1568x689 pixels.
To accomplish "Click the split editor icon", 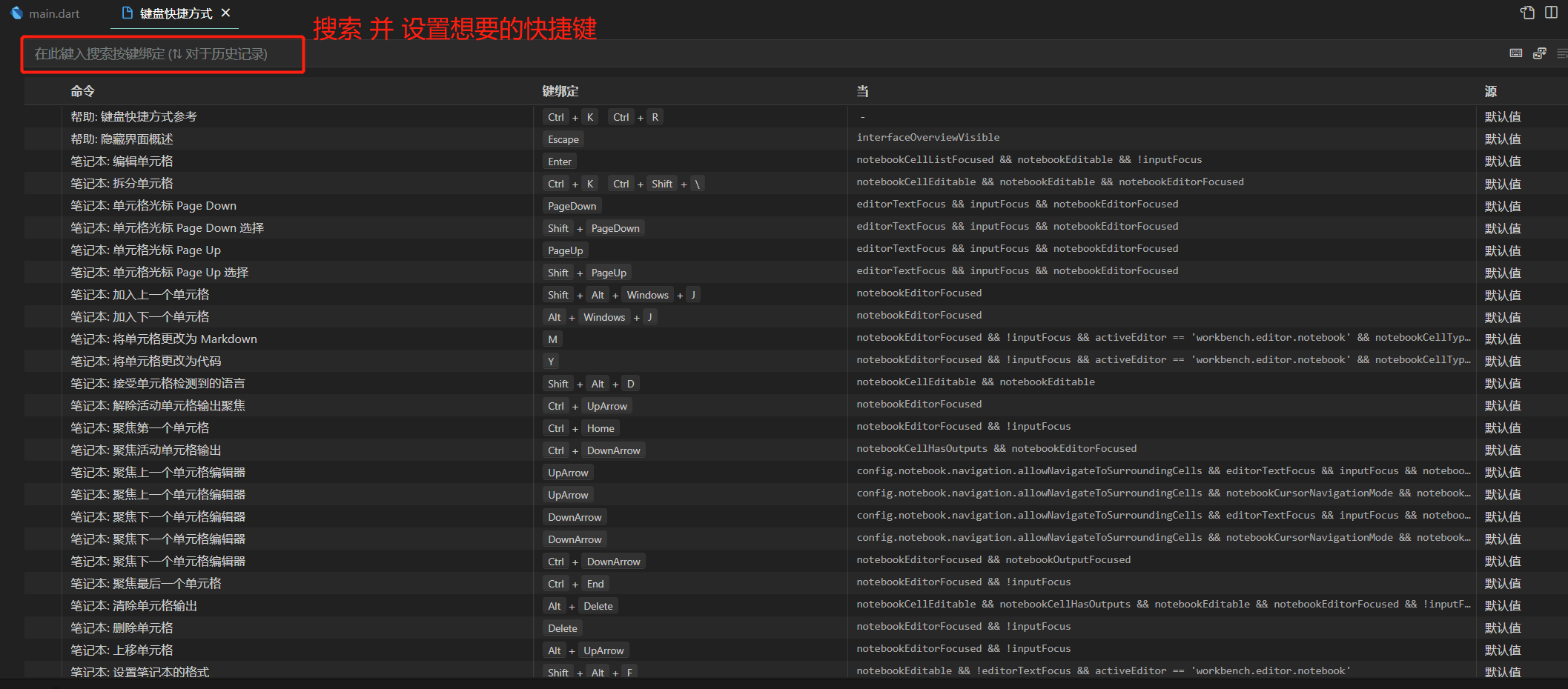I will pyautogui.click(x=1551, y=13).
